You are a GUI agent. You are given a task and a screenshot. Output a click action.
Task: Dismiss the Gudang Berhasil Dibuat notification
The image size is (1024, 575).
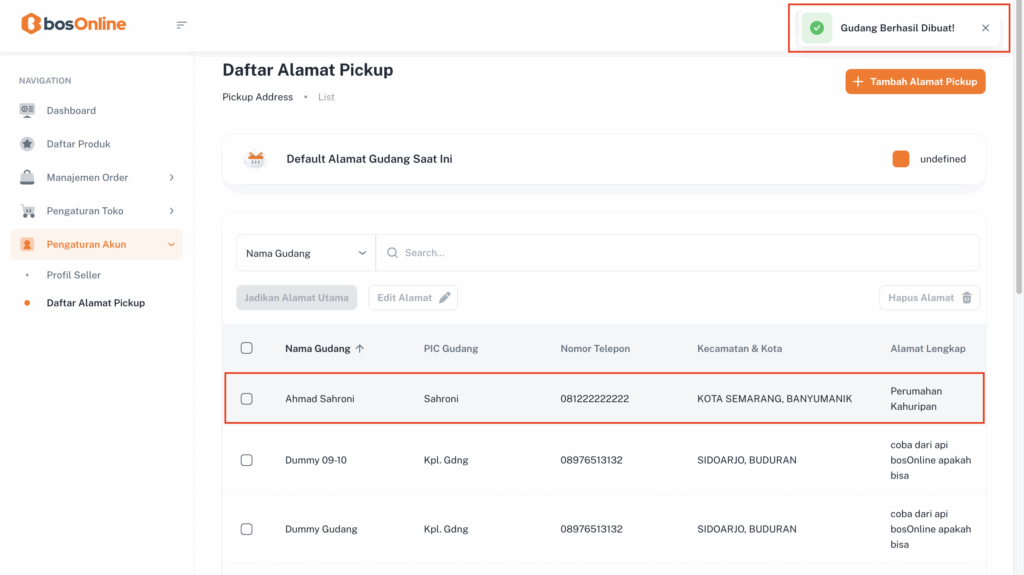coord(985,28)
